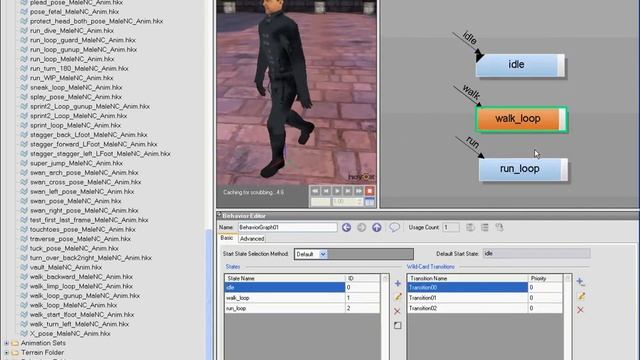Edit the selected state with the pencil icon
Screen dimensions: 640x360
pyautogui.click(x=398, y=297)
